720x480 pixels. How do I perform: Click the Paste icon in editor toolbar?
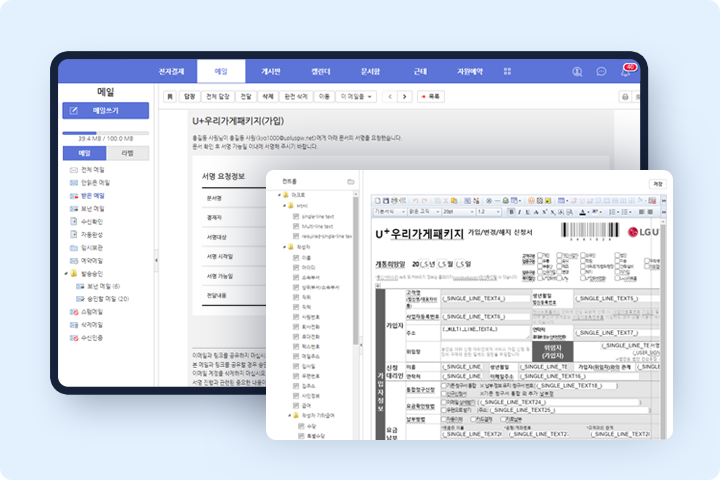(454, 201)
